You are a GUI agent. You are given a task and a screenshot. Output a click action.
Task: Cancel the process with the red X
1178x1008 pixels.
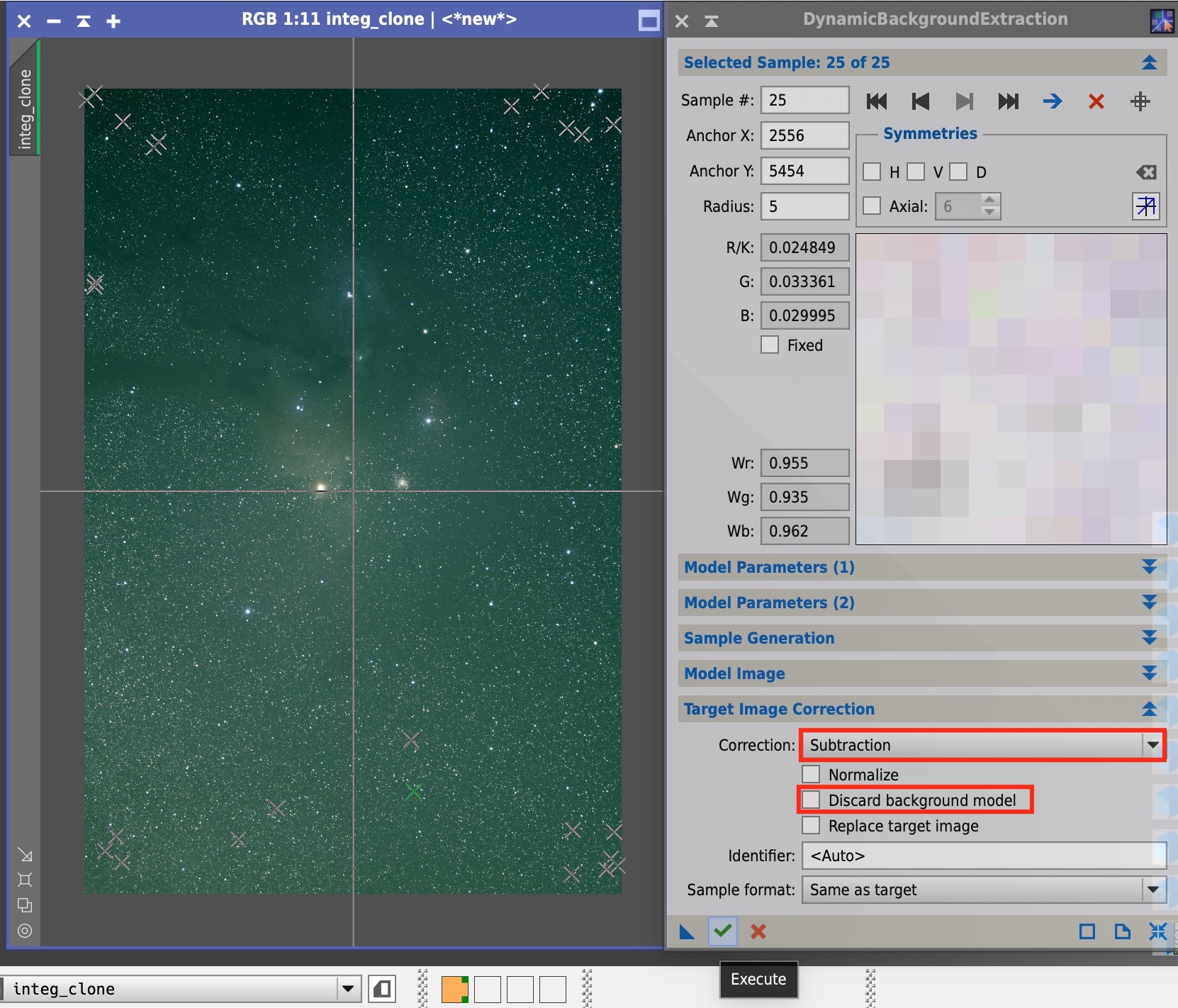click(758, 931)
